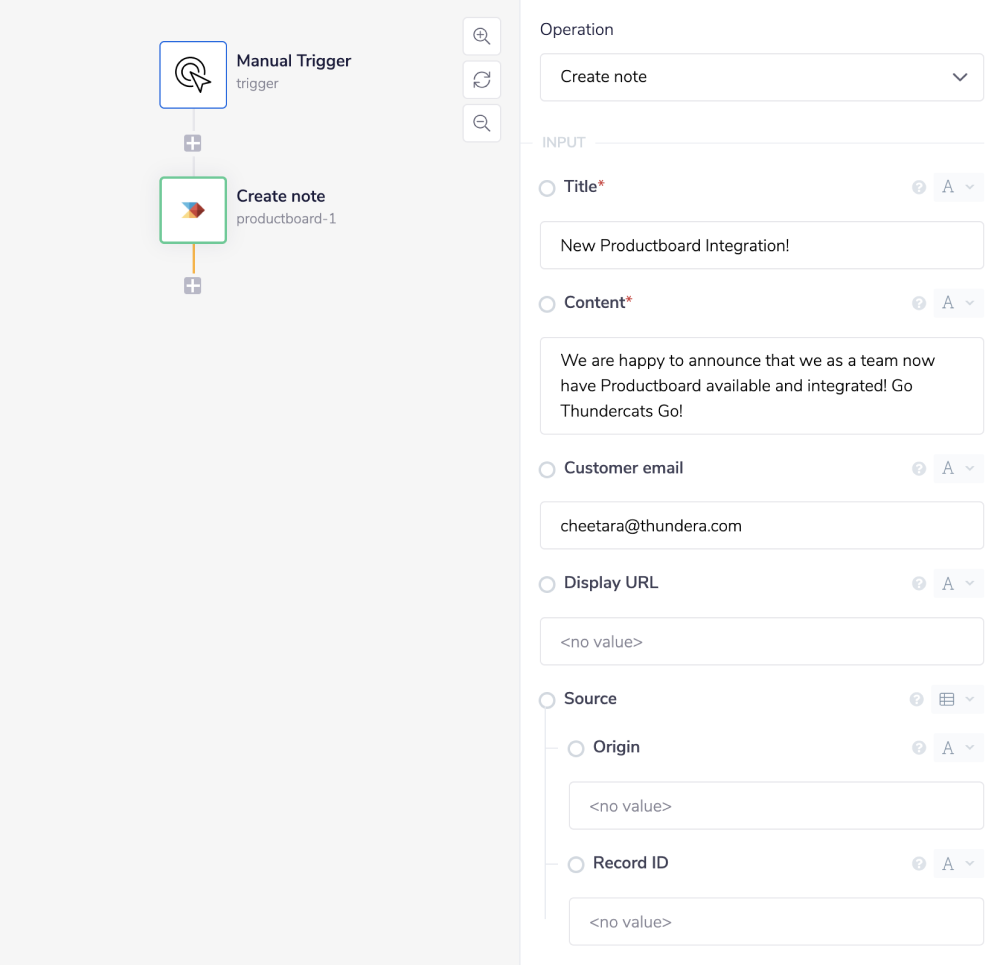Click the plus button below Manual Trigger node
The width and height of the screenshot is (1000, 965).
[192, 143]
